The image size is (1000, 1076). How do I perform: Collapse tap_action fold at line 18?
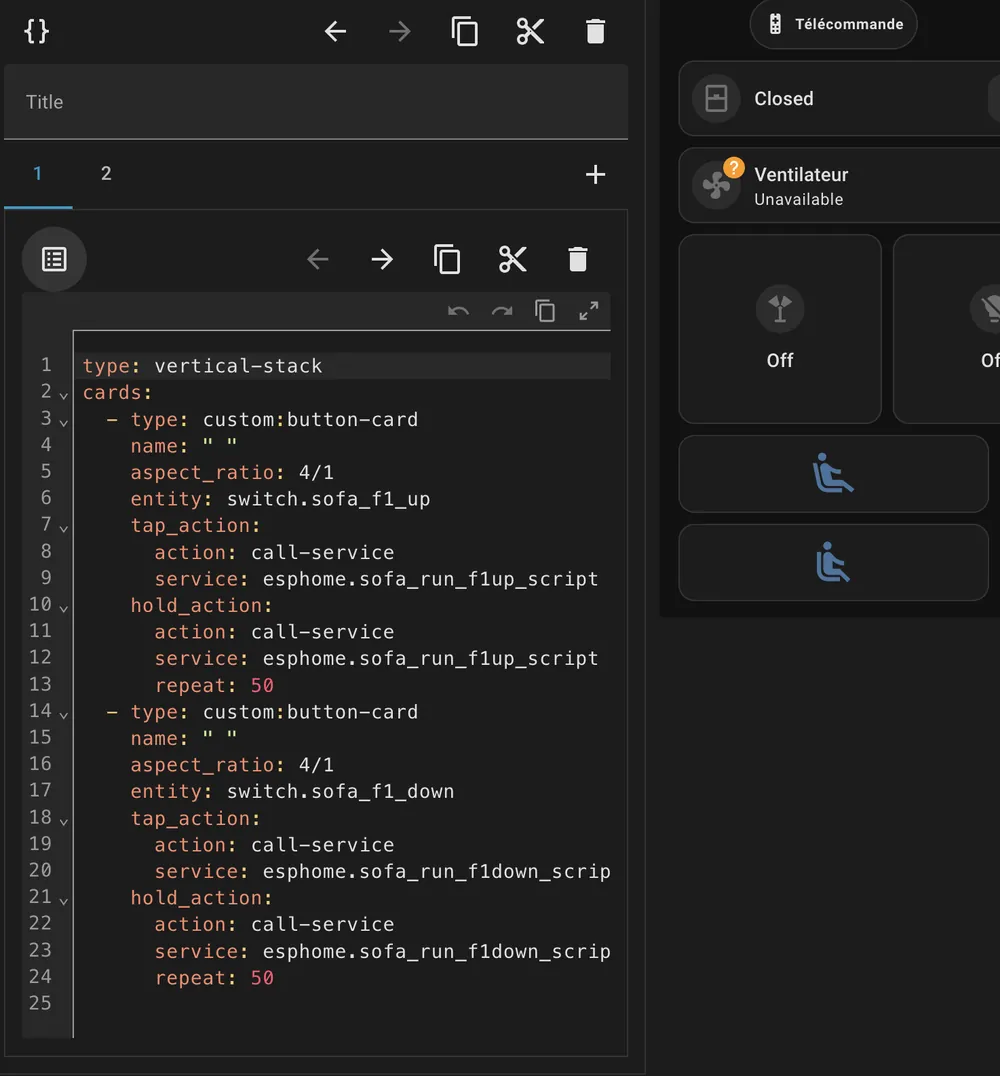pyautogui.click(x=63, y=821)
